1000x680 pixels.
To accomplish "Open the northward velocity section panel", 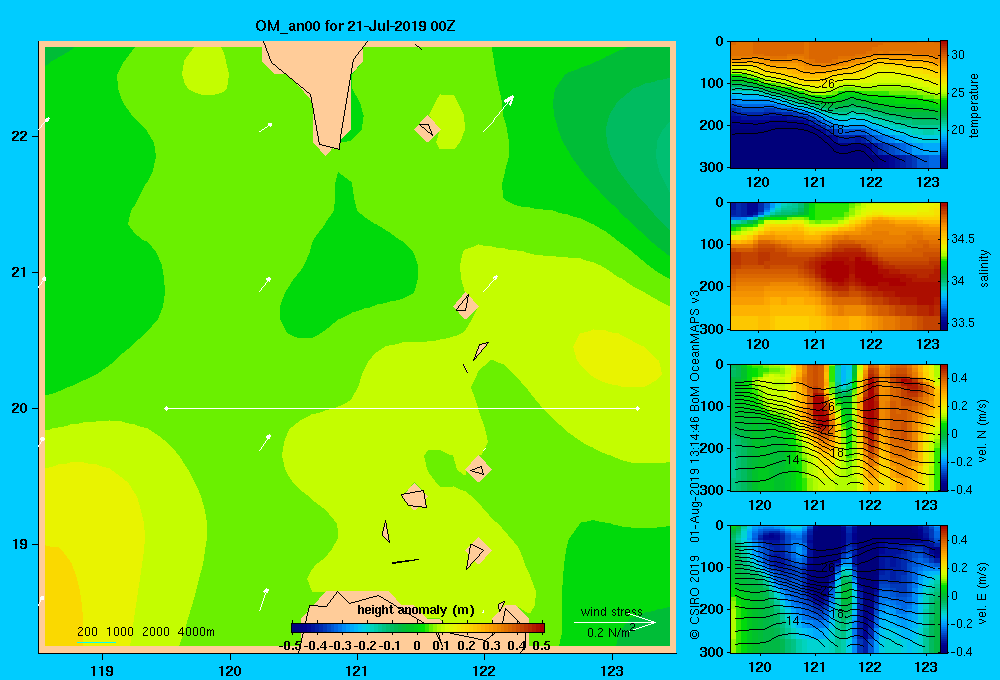I will click(834, 427).
